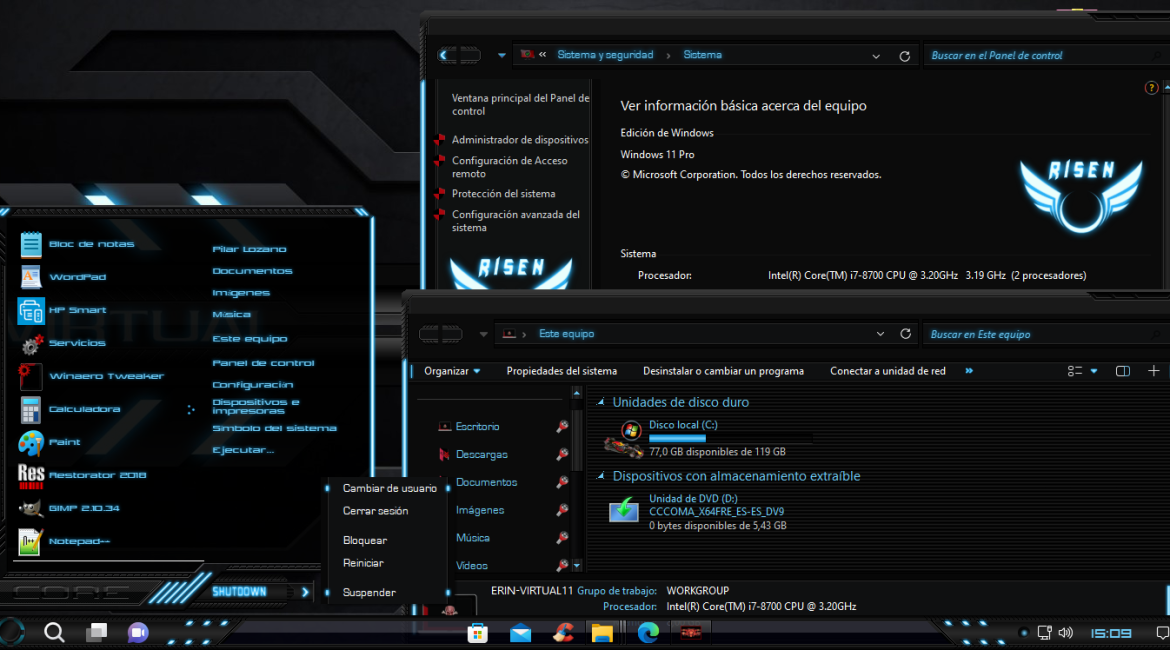
Task: Open Administrador de dispositivos link
Action: 519,140
